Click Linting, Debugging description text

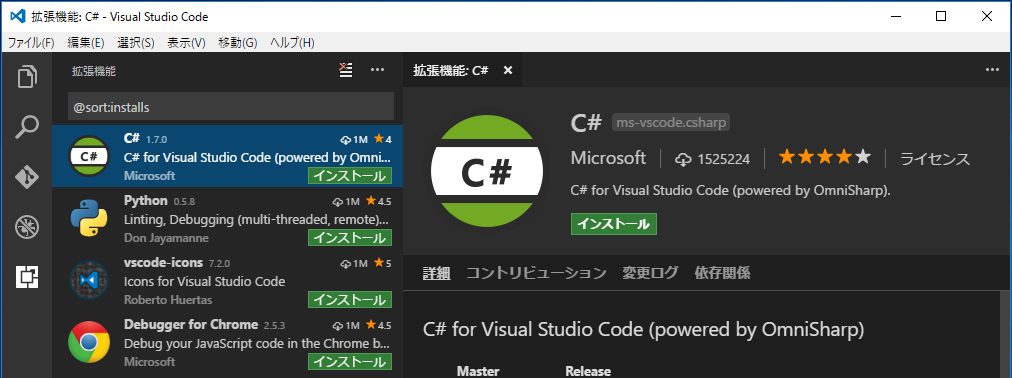coord(256,220)
